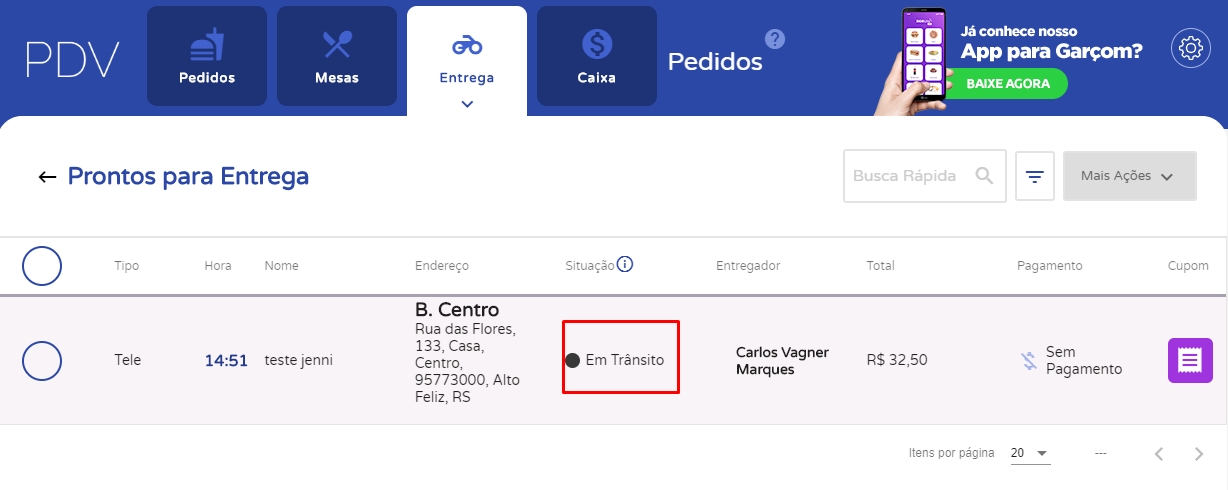1228x490 pixels.
Task: Expand the Mais Ações dropdown
Action: [x=1129, y=176]
